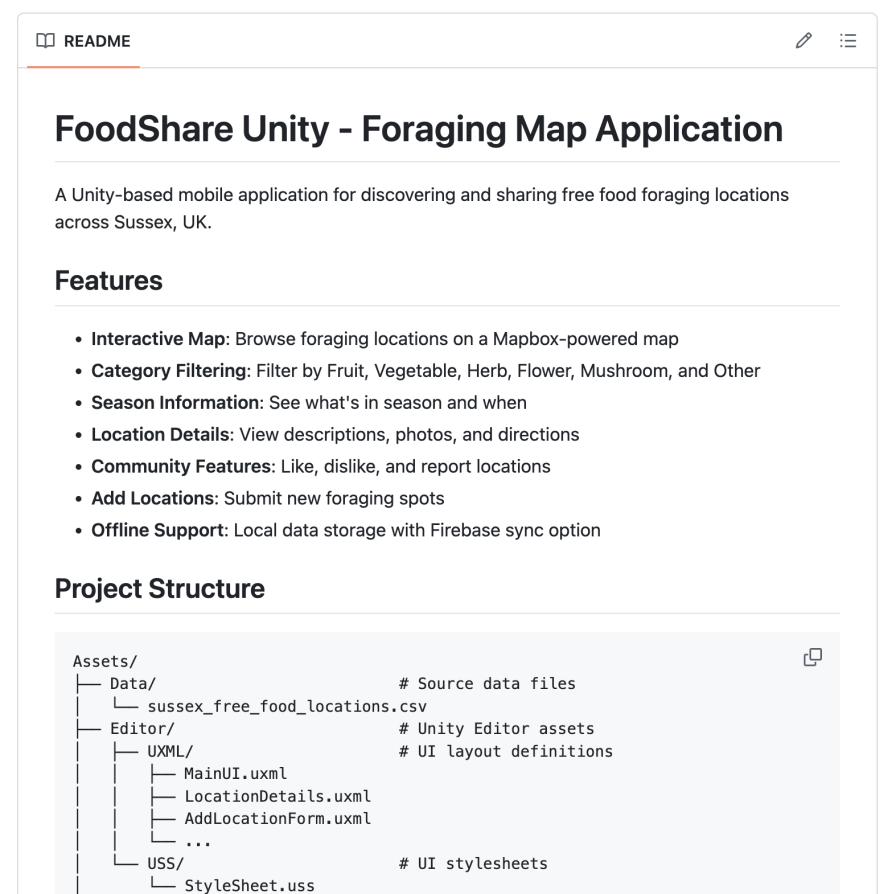Select the README tab
Screen dimensions: 896x894
tap(83, 41)
